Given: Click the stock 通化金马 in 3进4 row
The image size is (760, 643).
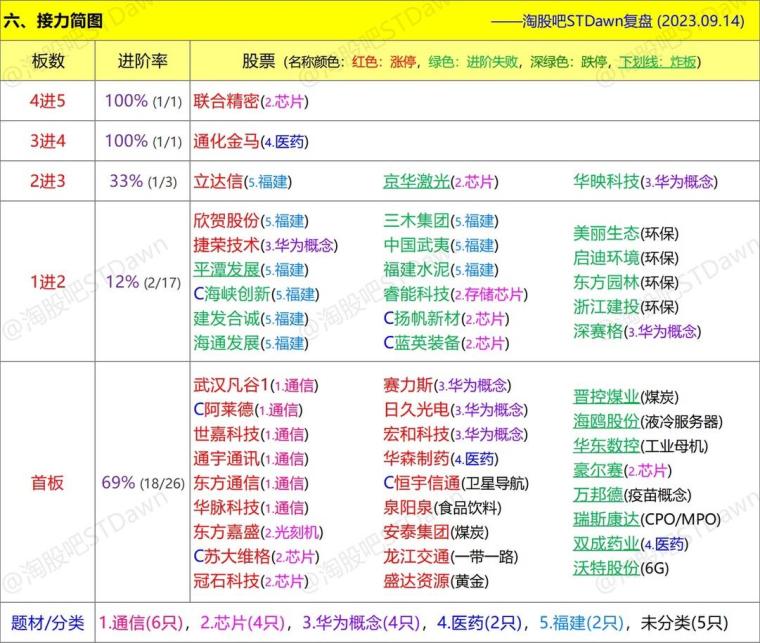Looking at the screenshot, I should (x=226, y=141).
